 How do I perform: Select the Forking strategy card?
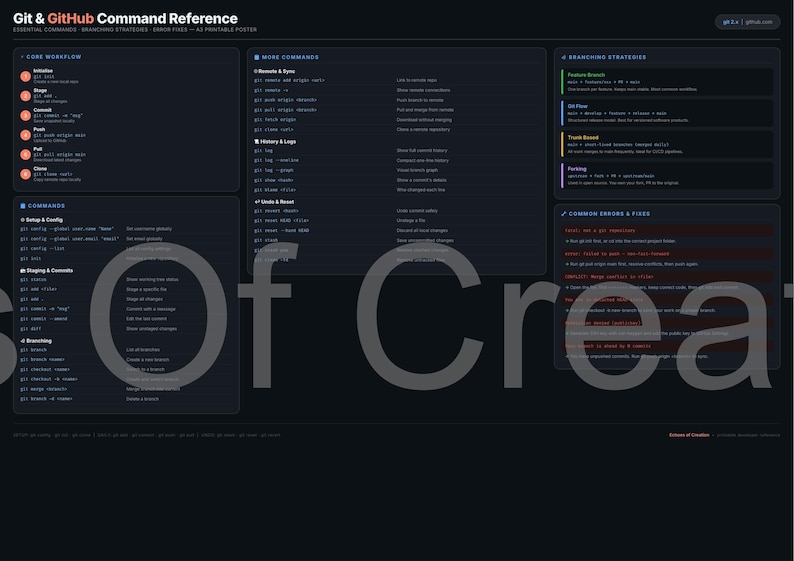tap(667, 176)
